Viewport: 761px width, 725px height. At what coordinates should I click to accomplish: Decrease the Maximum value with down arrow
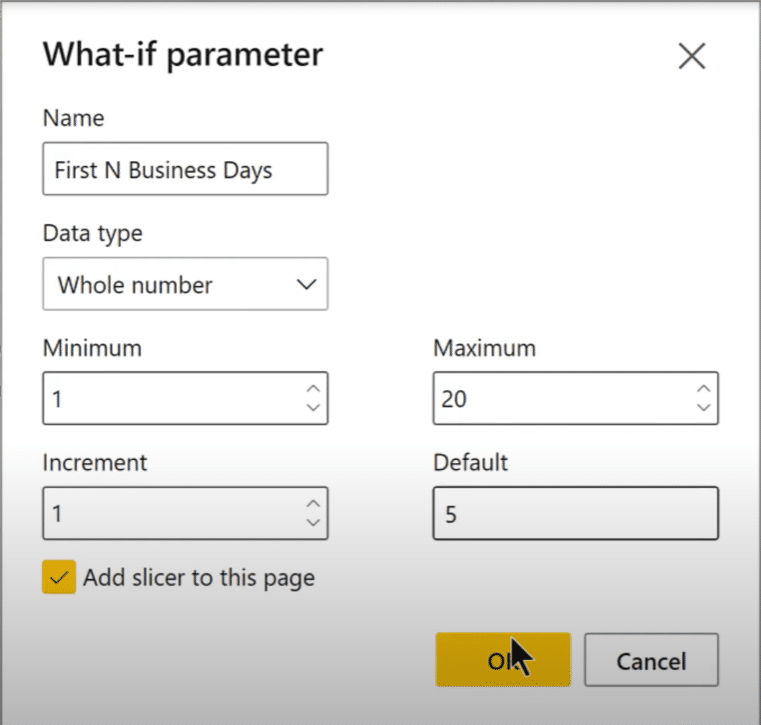click(x=704, y=408)
